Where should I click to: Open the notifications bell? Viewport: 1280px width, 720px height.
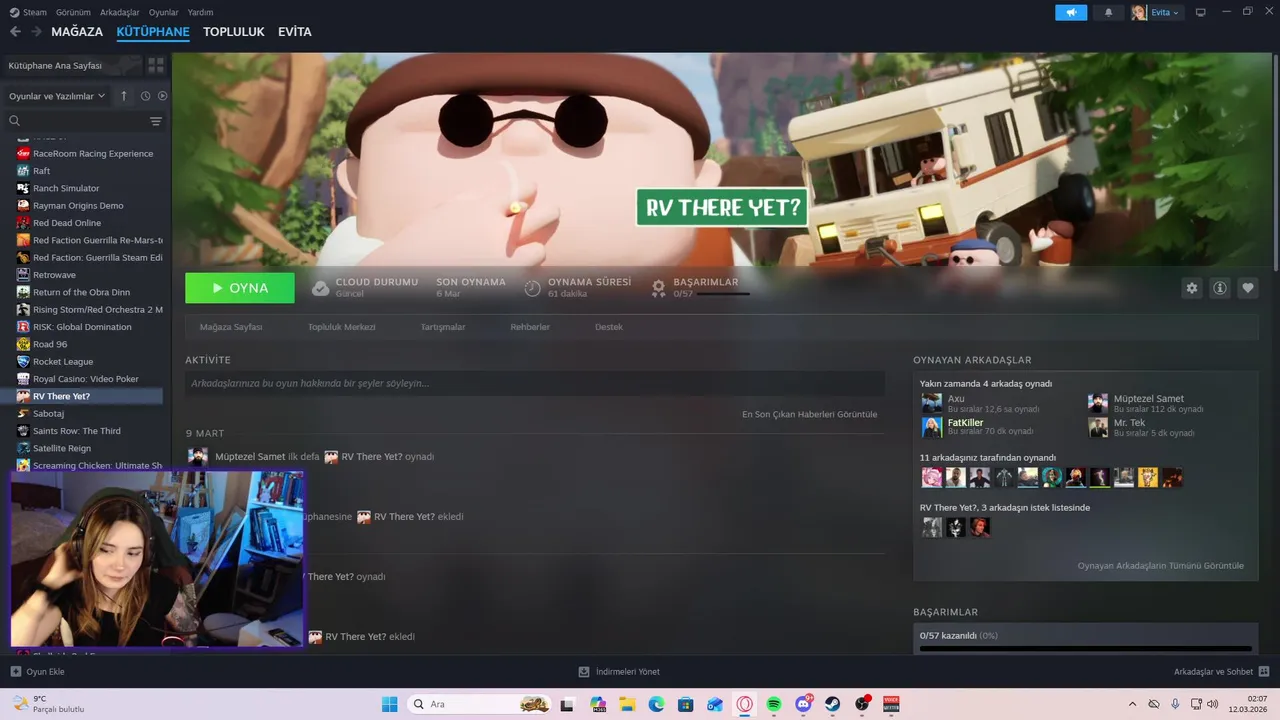[1108, 12]
